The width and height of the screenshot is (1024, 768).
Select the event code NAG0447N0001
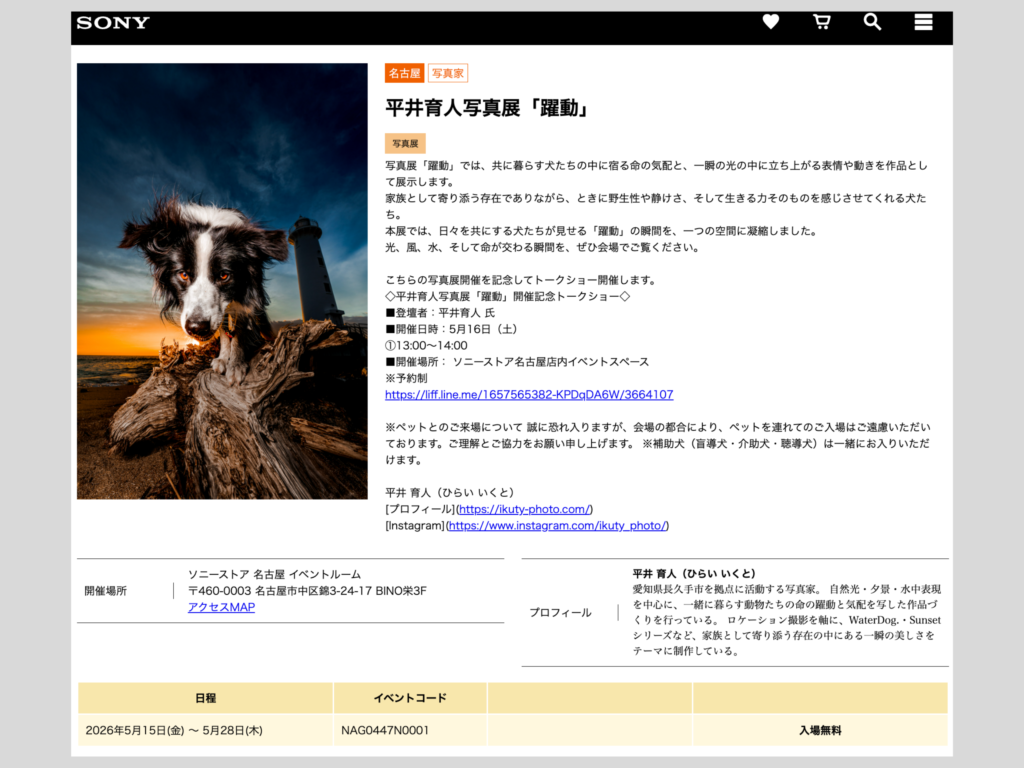pos(385,730)
